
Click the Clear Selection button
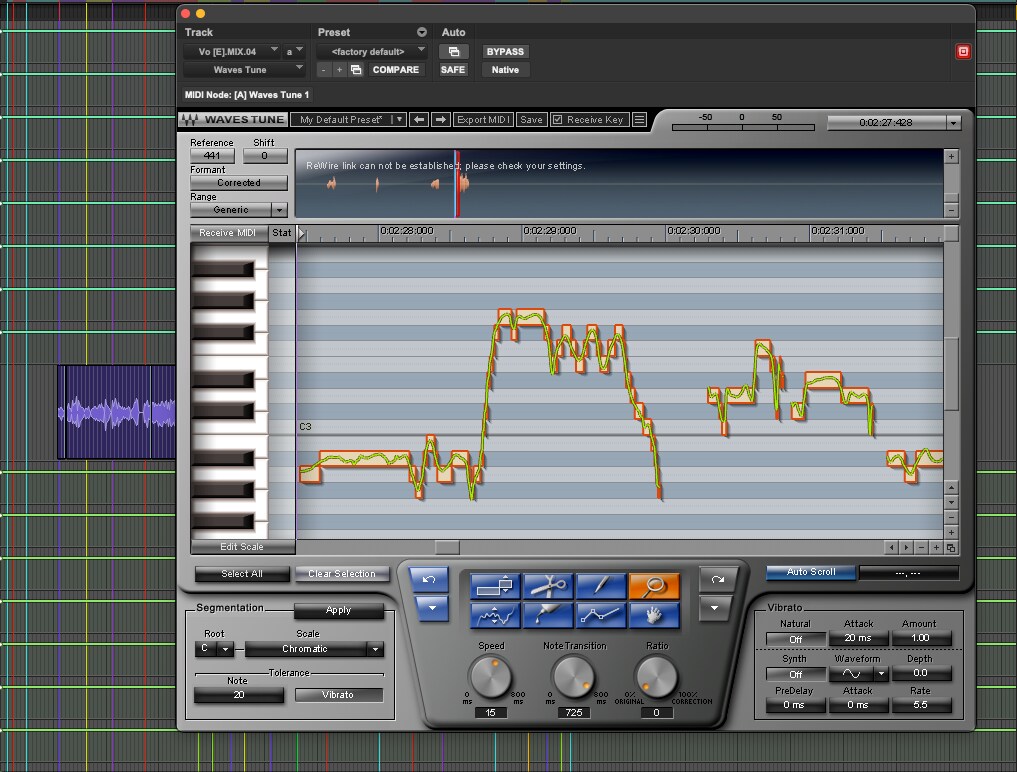342,573
